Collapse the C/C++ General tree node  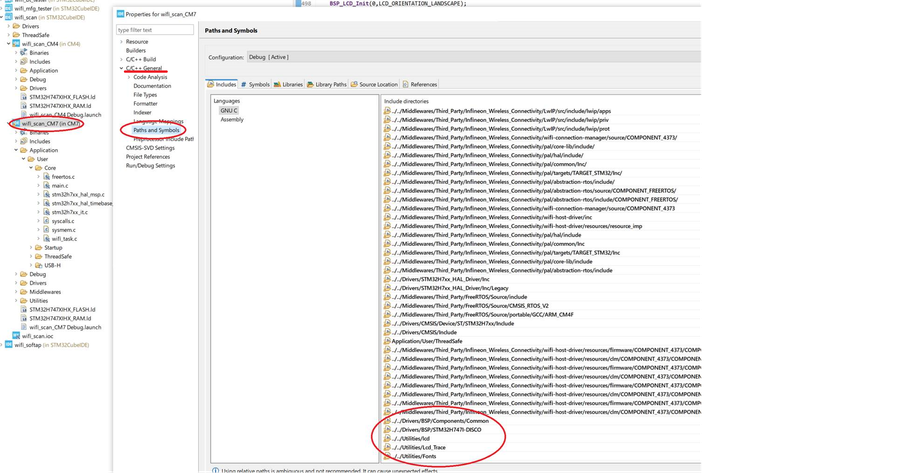121,68
